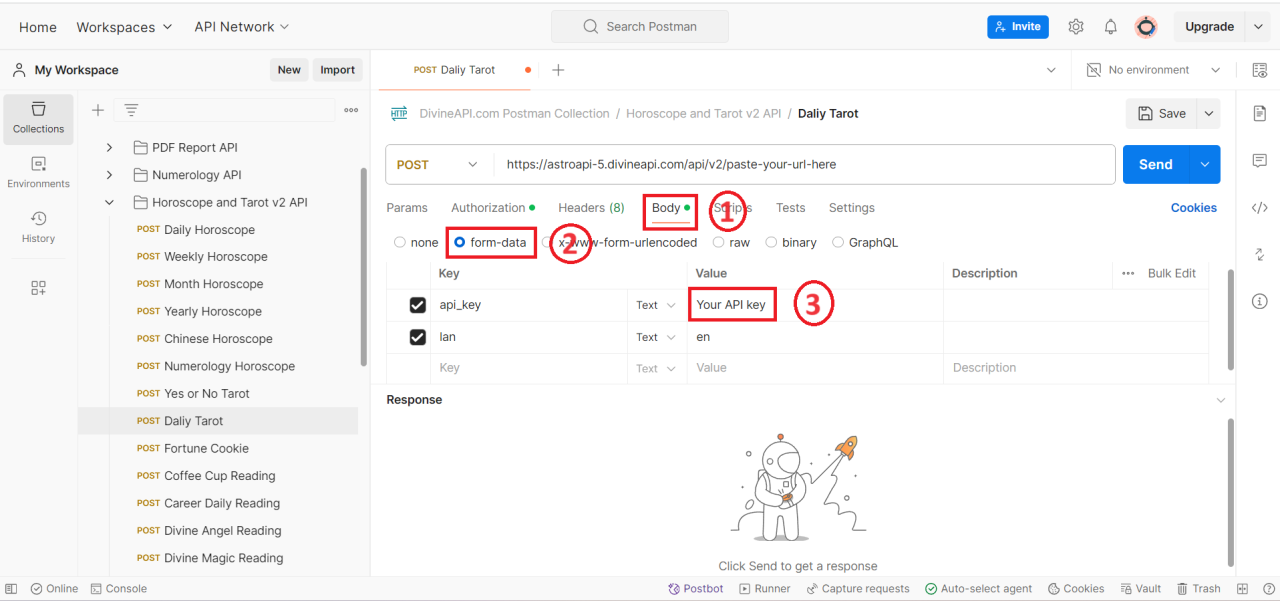
Task: Open the History sidebar panel
Action: tap(38, 228)
